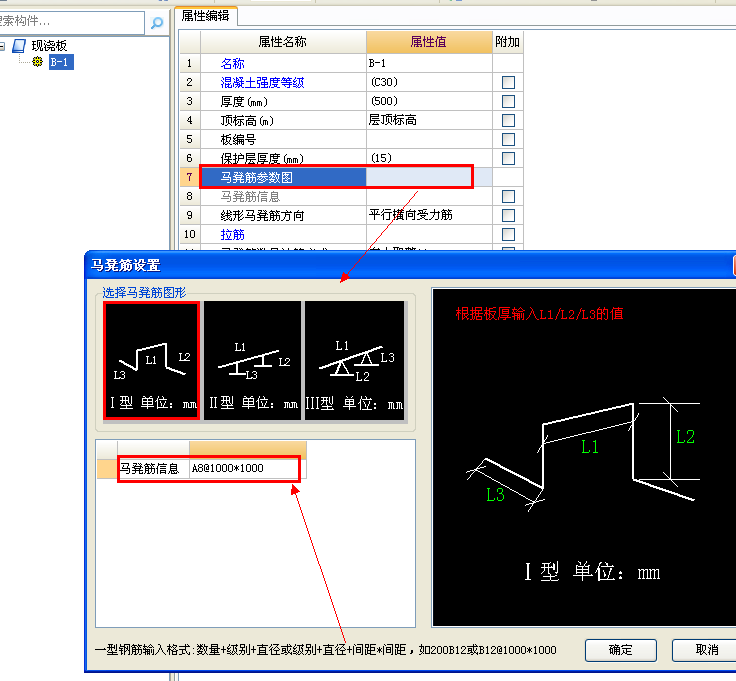Viewport: 736px width, 681px height.
Task: Tick the 顶标高(m) 附加 checkbox
Action: pyautogui.click(x=508, y=121)
